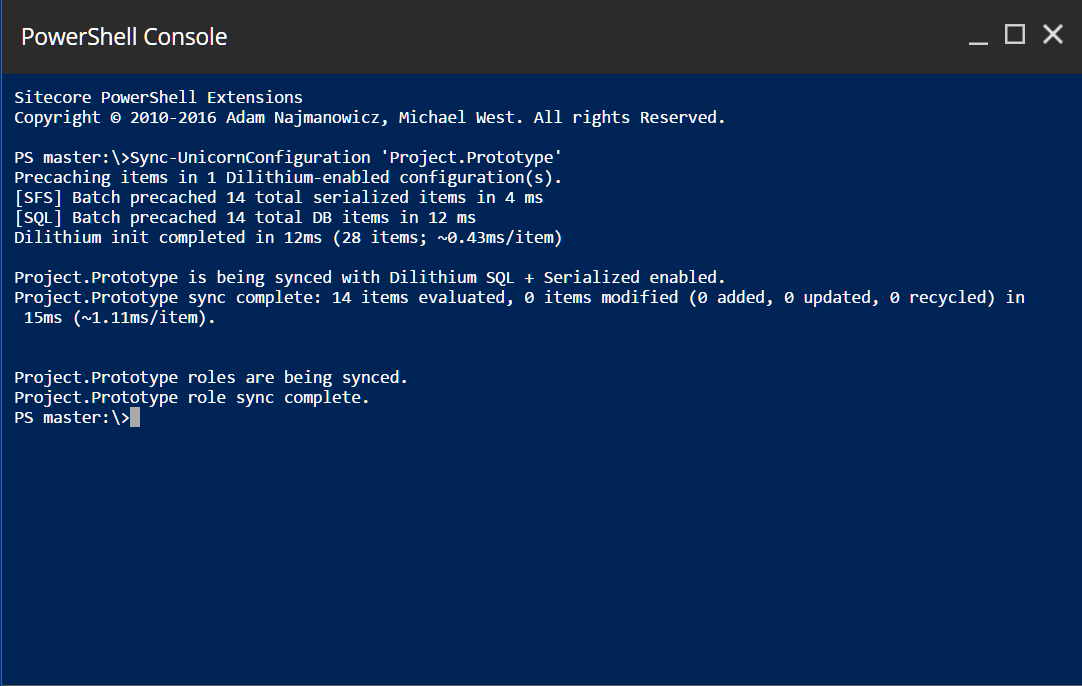Click the 'sync complete: 14 items evaluated' line
Screen dimensions: 1082x686
pyautogui.click(x=519, y=297)
